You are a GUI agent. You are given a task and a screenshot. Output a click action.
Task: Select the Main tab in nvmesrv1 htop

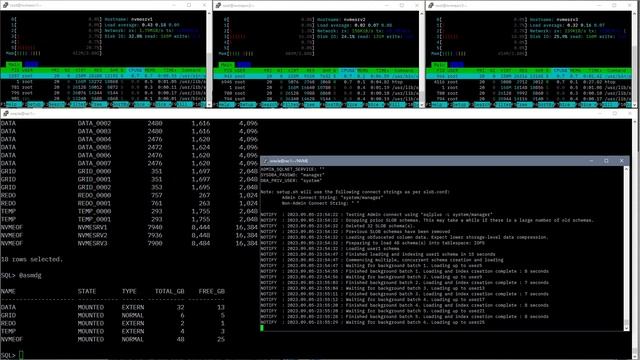[14, 64]
